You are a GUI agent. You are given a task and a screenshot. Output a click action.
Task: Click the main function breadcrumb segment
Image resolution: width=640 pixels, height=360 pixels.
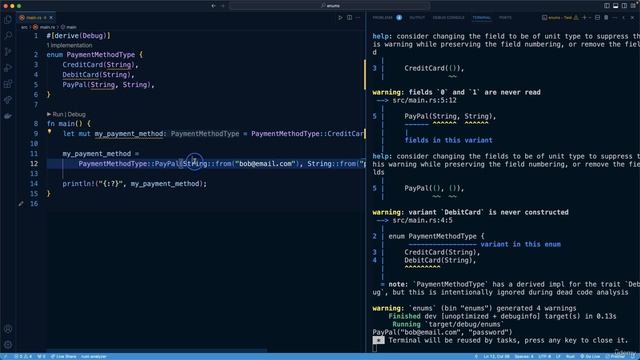click(x=69, y=27)
